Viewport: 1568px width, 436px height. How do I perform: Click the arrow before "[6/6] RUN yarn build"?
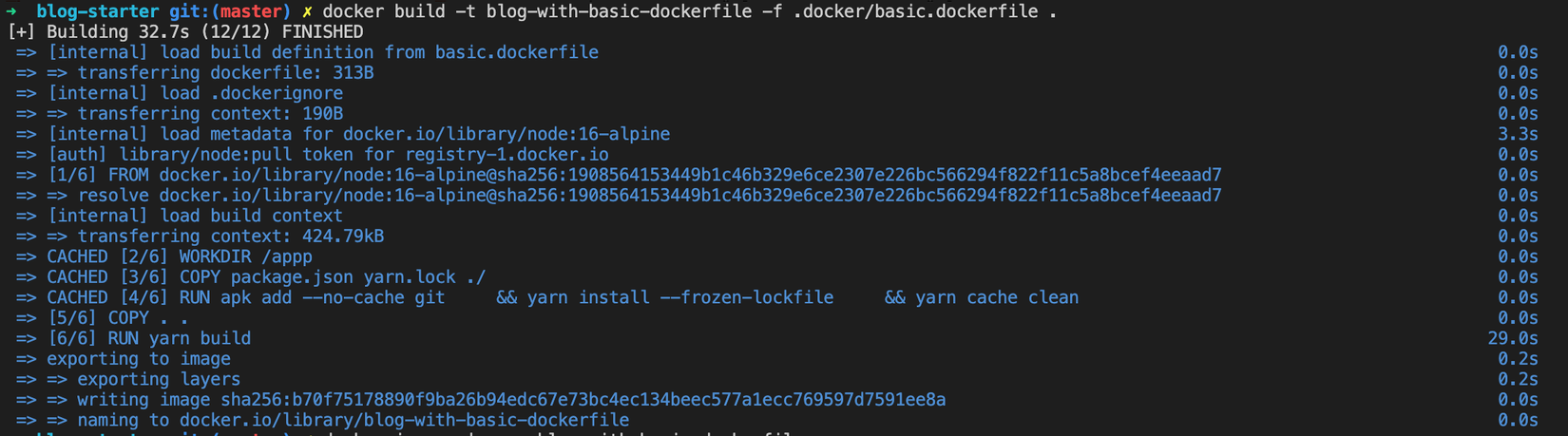coord(26,338)
